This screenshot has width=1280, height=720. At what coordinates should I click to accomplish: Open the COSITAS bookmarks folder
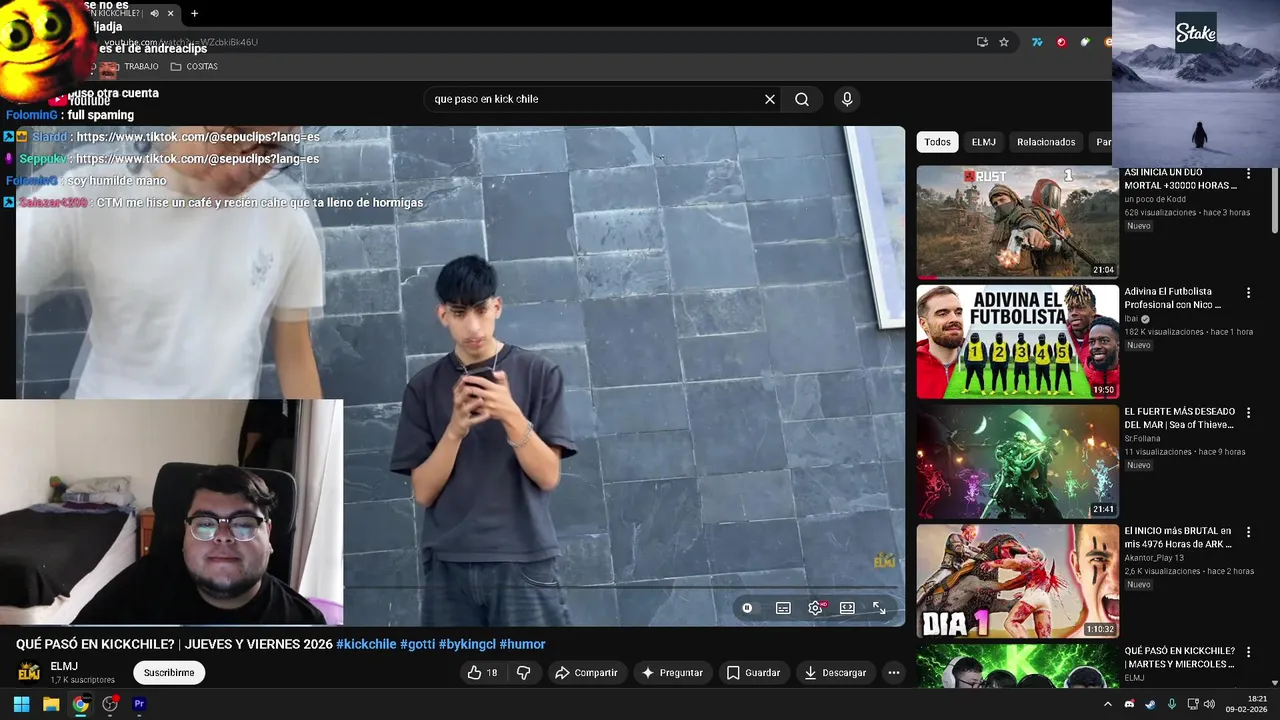pos(194,67)
